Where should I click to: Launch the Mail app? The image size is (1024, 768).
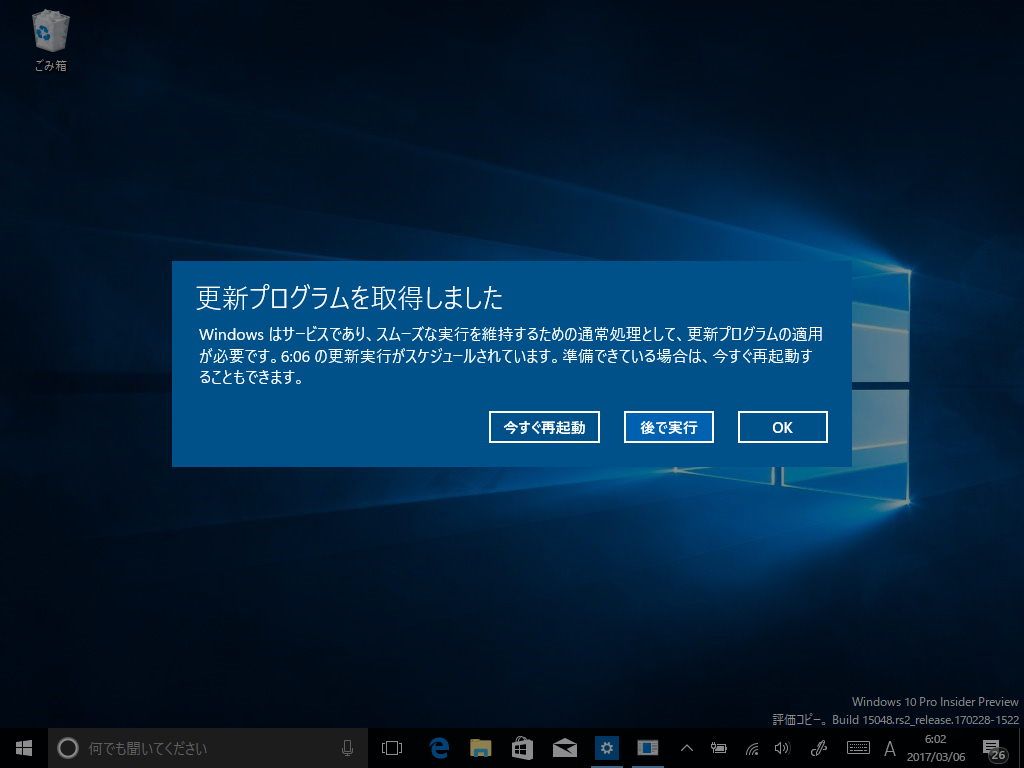click(x=564, y=747)
